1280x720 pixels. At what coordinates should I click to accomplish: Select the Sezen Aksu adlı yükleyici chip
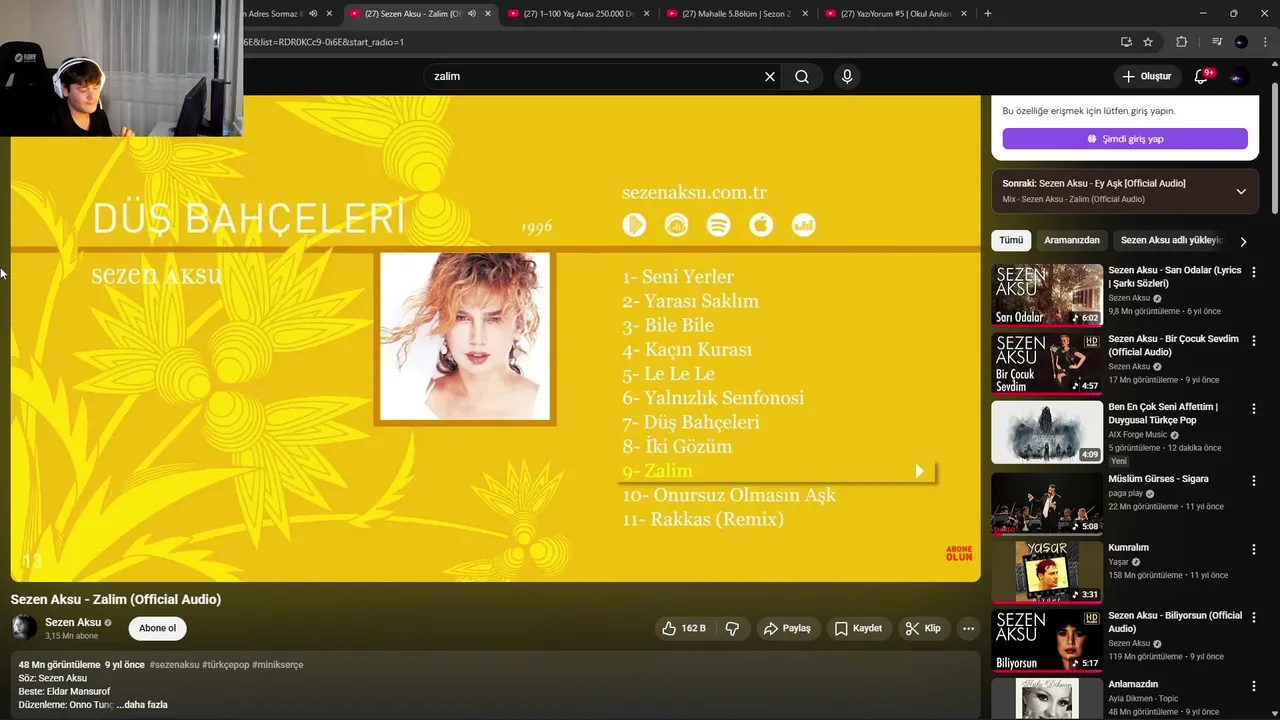pos(1171,240)
